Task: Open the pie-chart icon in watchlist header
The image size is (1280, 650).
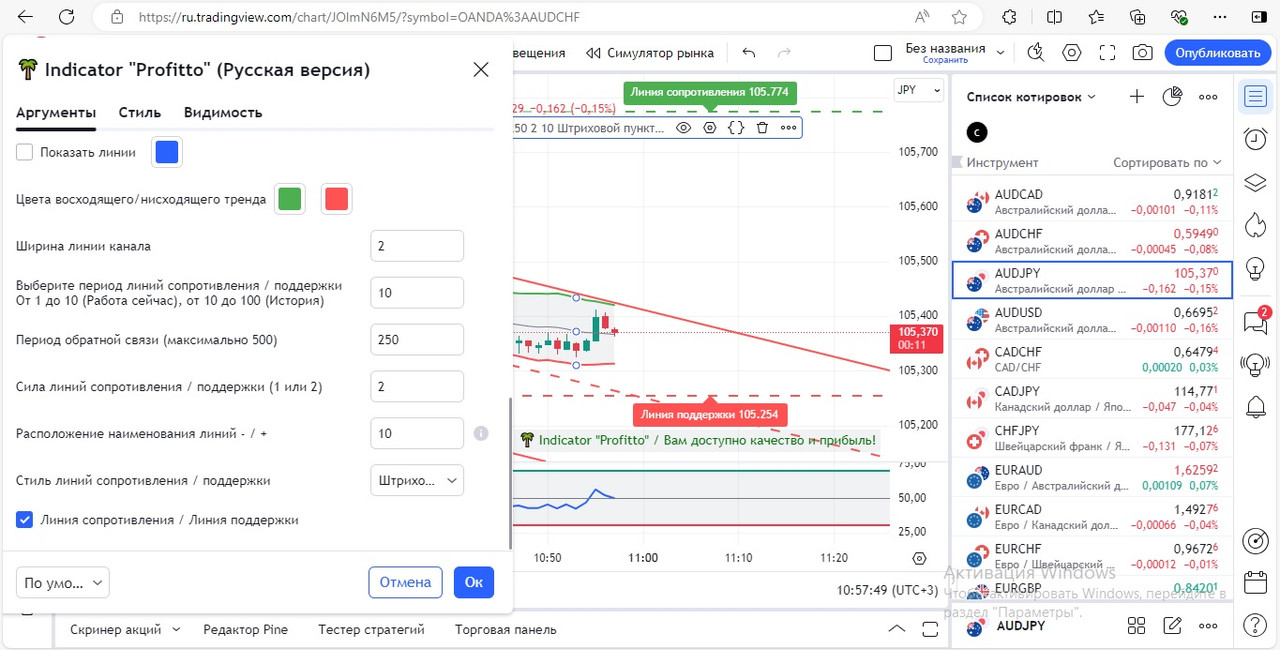Action: click(x=1173, y=97)
